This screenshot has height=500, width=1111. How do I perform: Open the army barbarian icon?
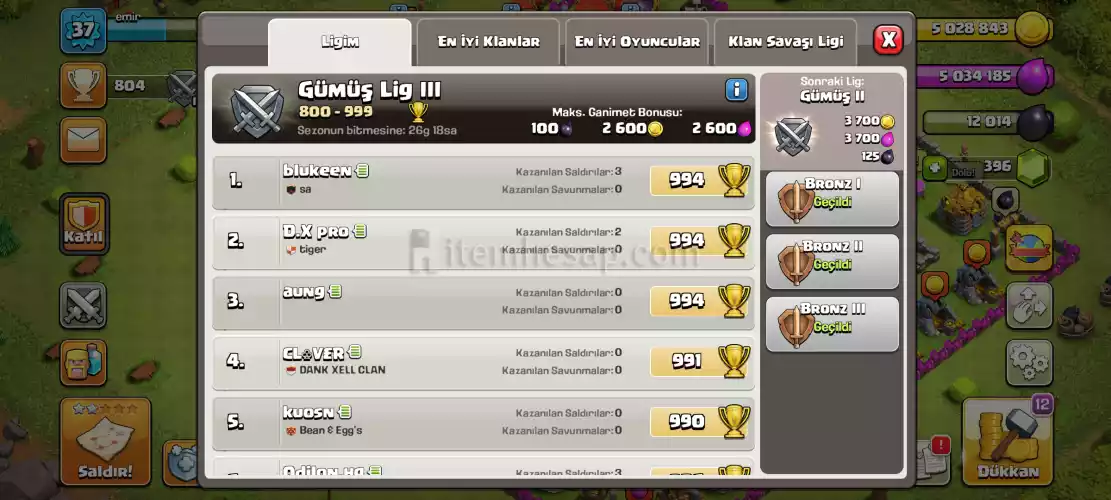point(83,363)
